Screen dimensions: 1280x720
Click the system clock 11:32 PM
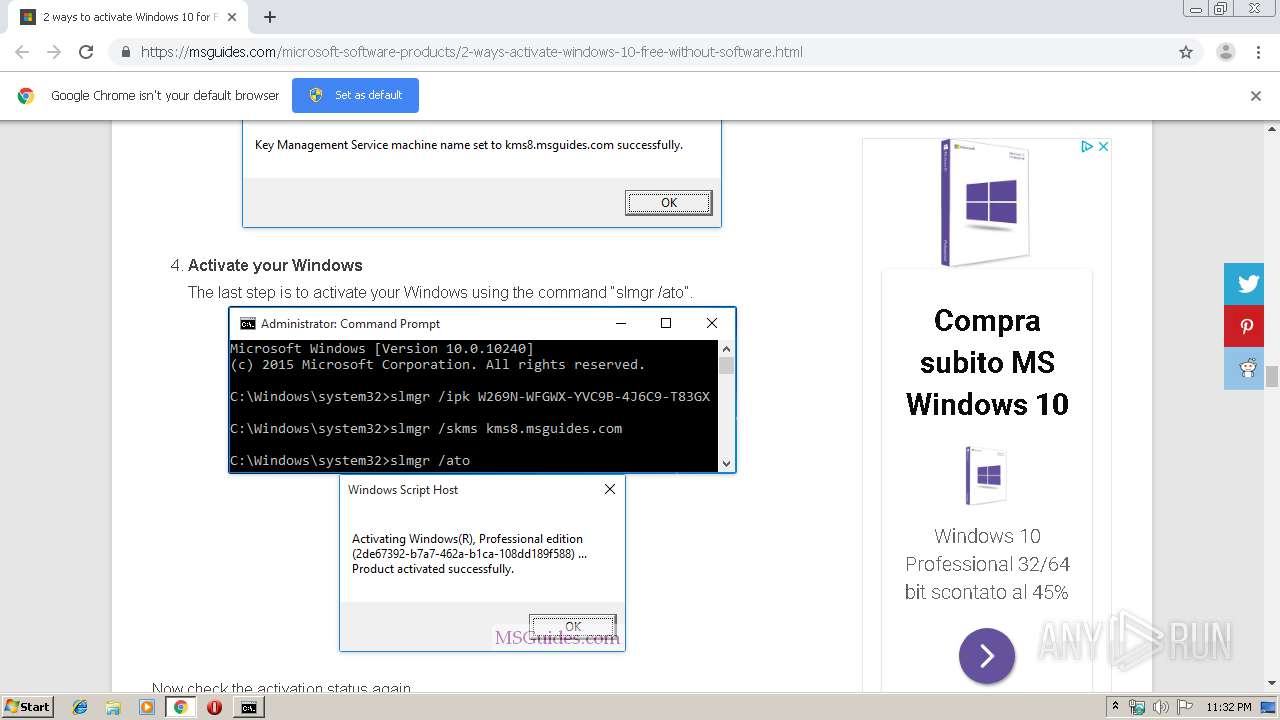point(1229,707)
